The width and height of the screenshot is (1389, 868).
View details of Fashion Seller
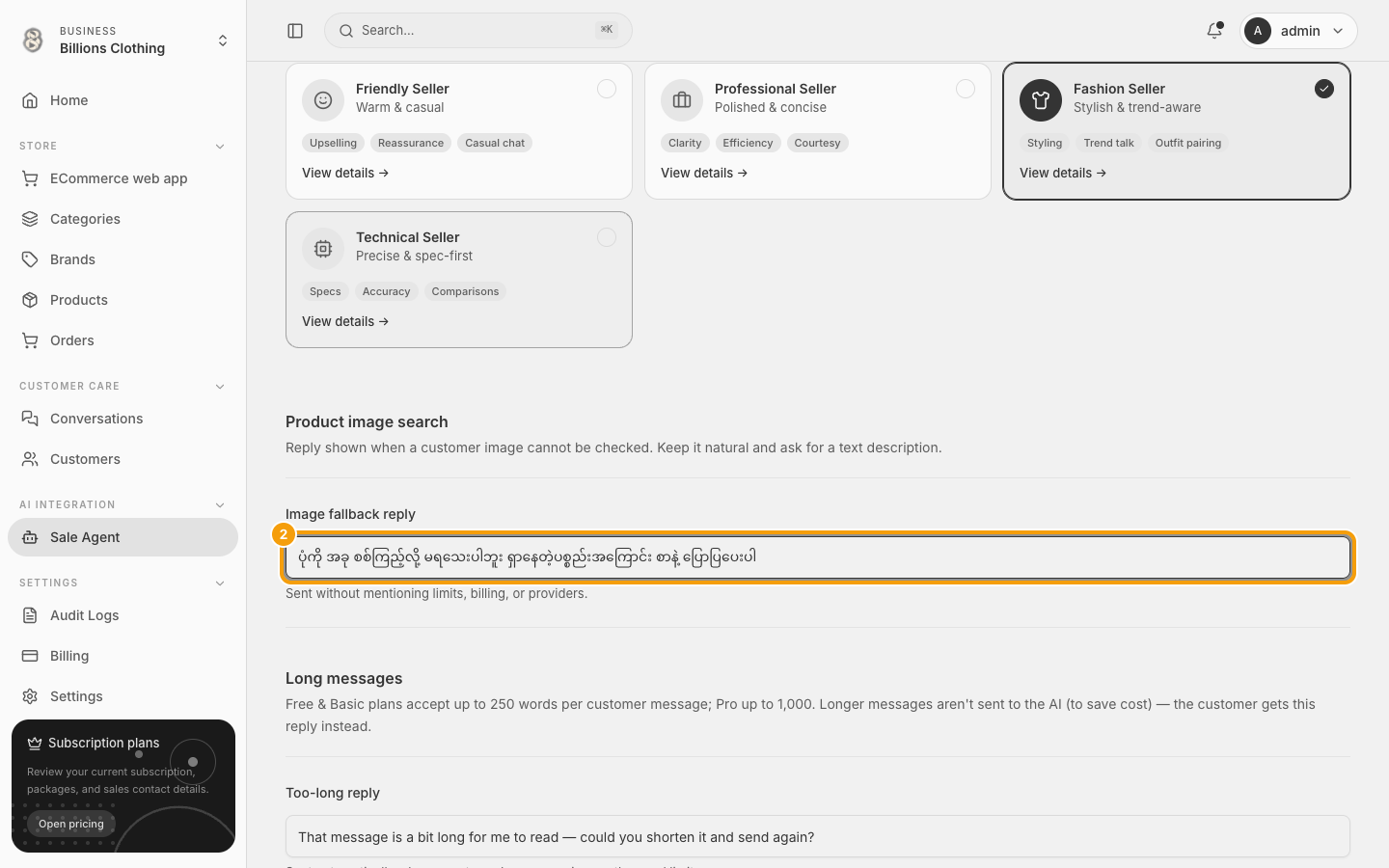click(1063, 173)
